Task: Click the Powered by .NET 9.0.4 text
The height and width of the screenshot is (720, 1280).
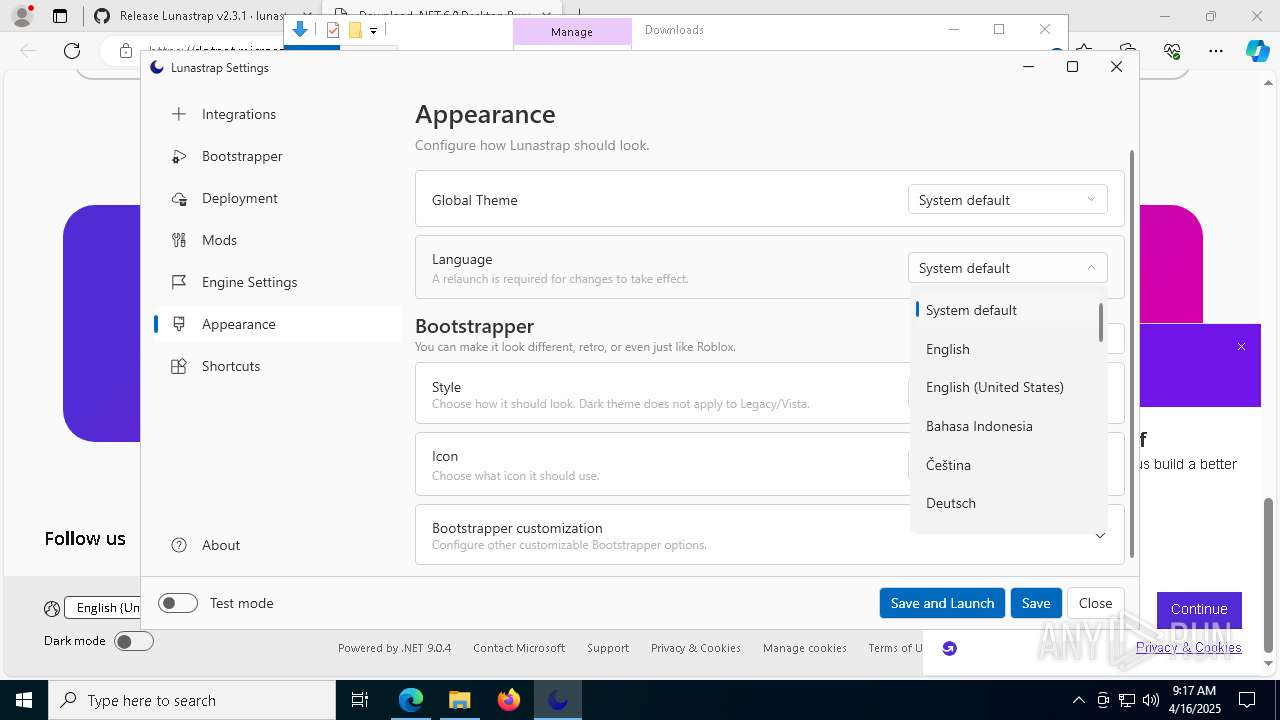Action: [394, 648]
